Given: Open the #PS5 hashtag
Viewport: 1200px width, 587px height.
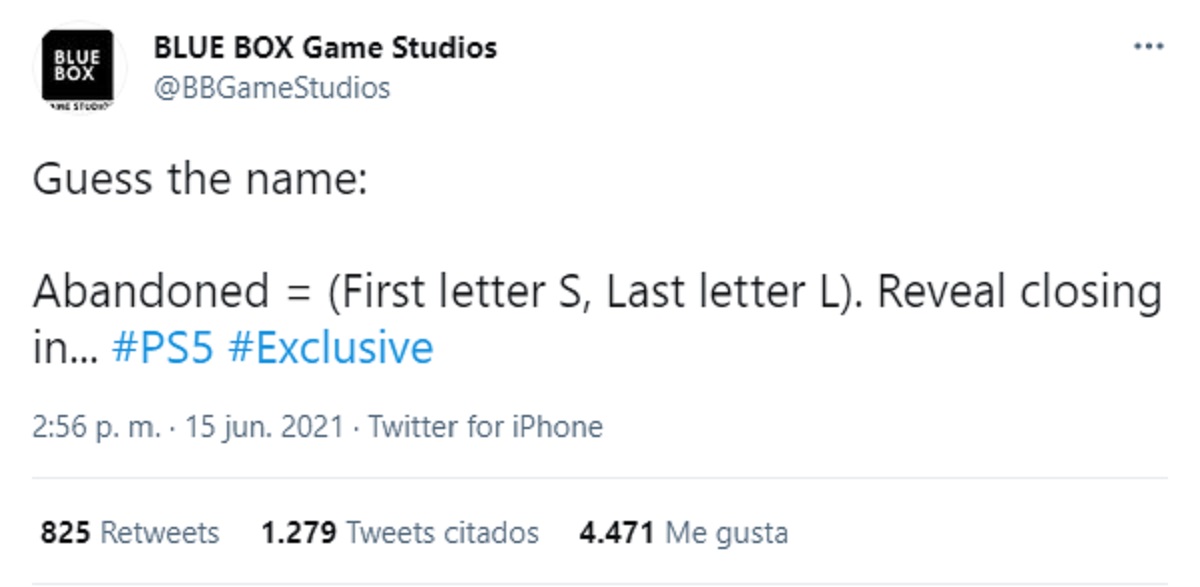Looking at the screenshot, I should (163, 348).
